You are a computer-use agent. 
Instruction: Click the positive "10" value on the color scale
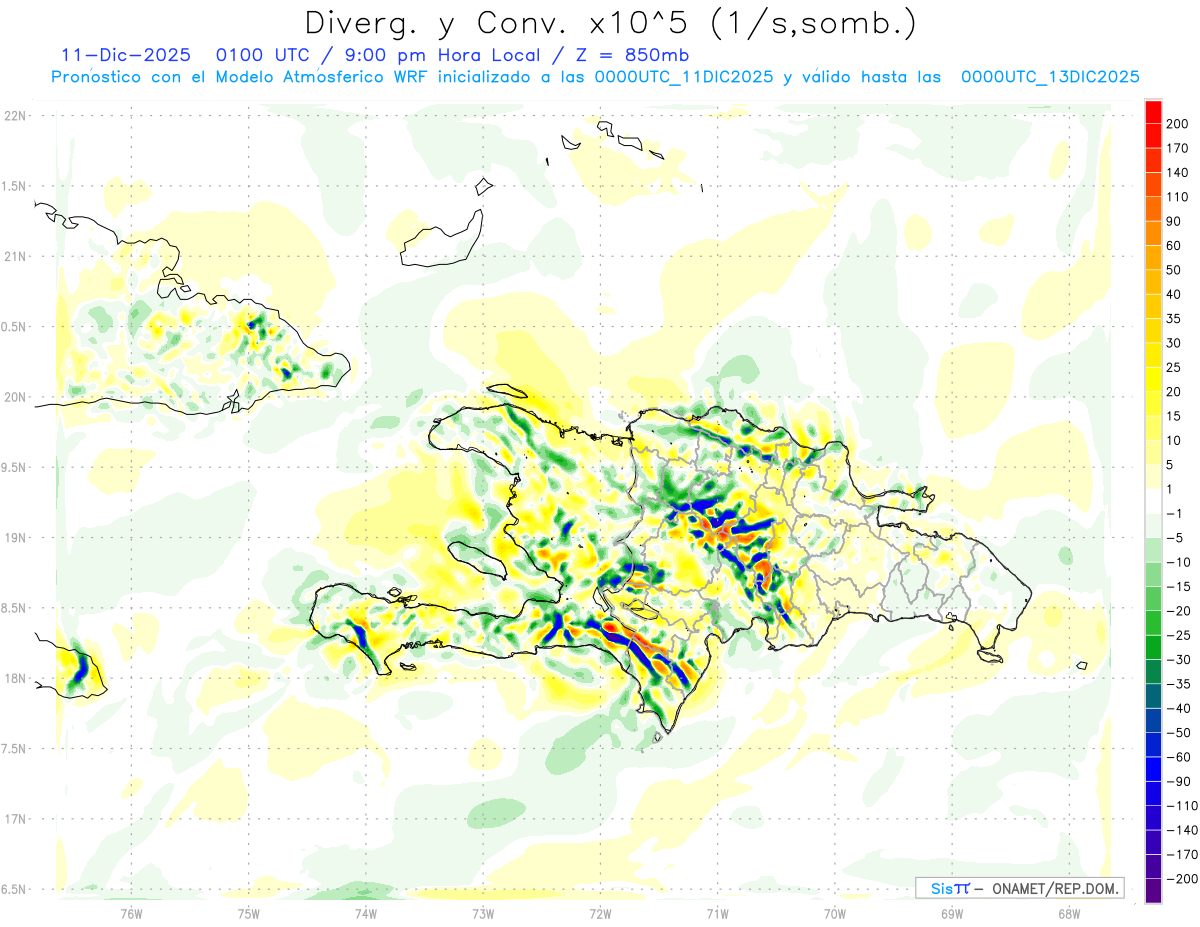click(1175, 440)
